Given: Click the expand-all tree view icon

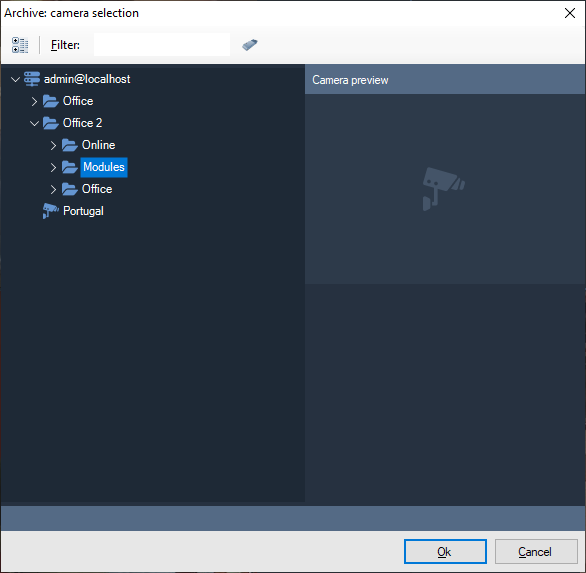Looking at the screenshot, I should pos(20,45).
